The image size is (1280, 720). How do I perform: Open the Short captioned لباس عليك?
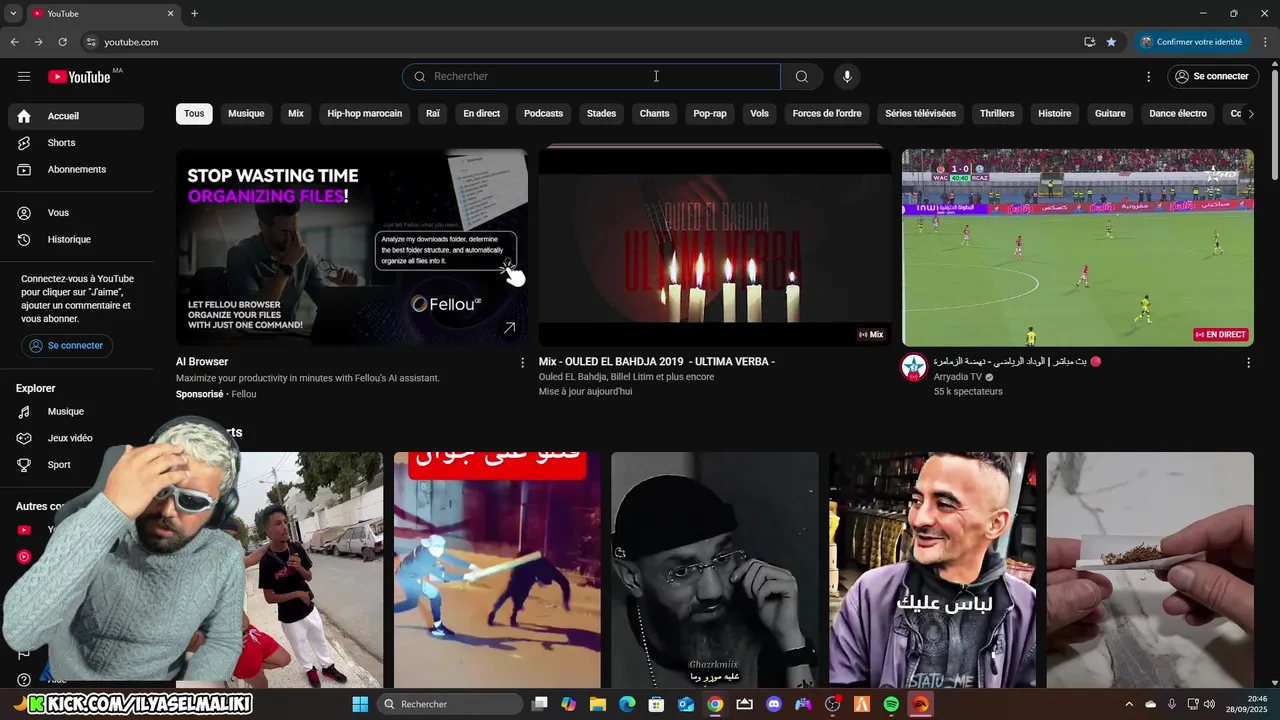[932, 570]
